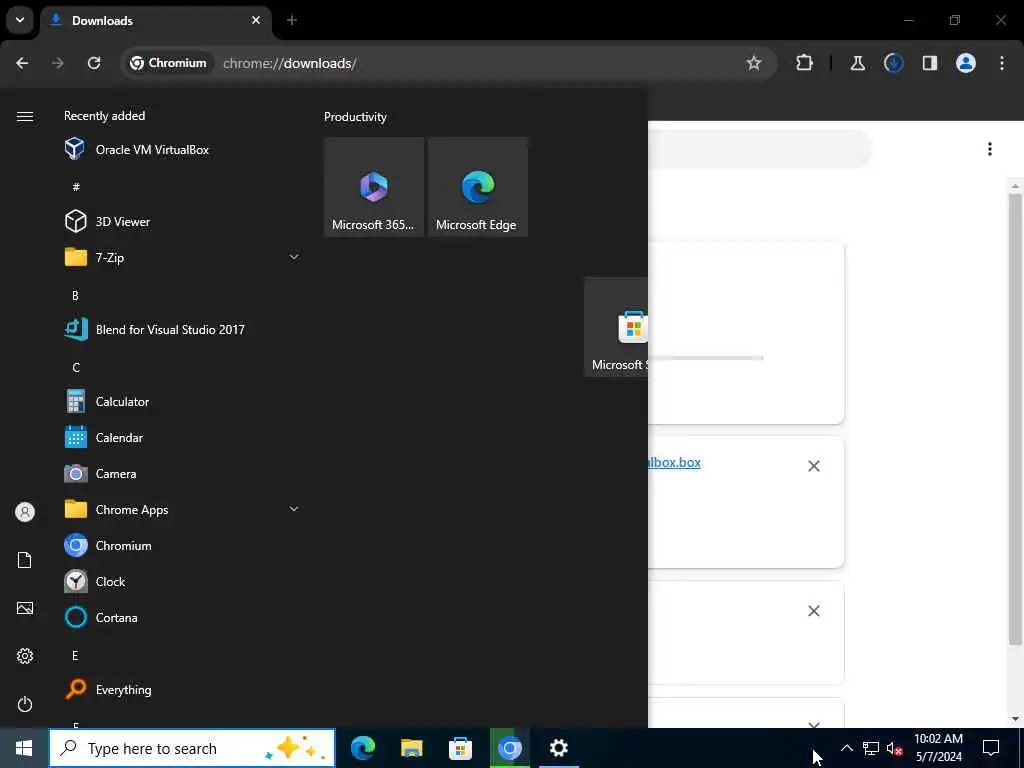Image resolution: width=1024 pixels, height=768 pixels.
Task: Launch the Clock app
Action: tap(183, 581)
